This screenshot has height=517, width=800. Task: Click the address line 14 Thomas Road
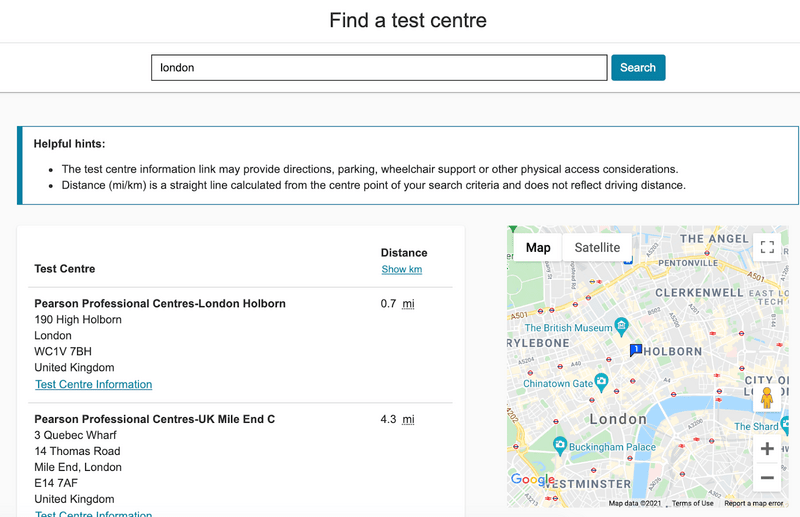click(78, 451)
